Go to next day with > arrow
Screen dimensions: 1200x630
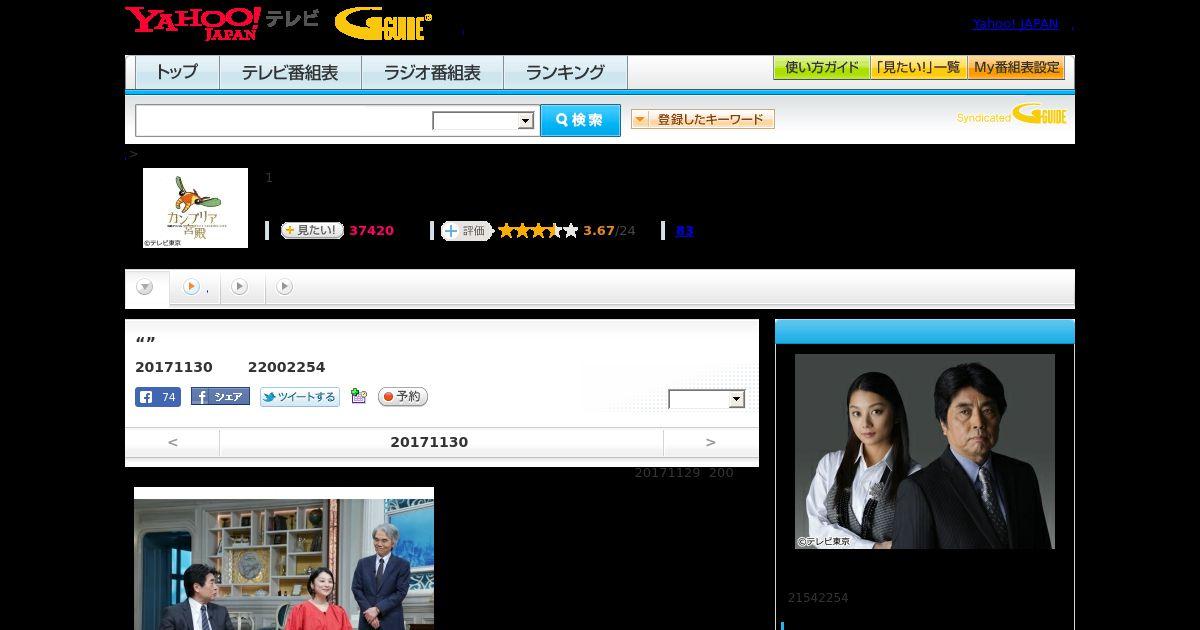click(711, 442)
